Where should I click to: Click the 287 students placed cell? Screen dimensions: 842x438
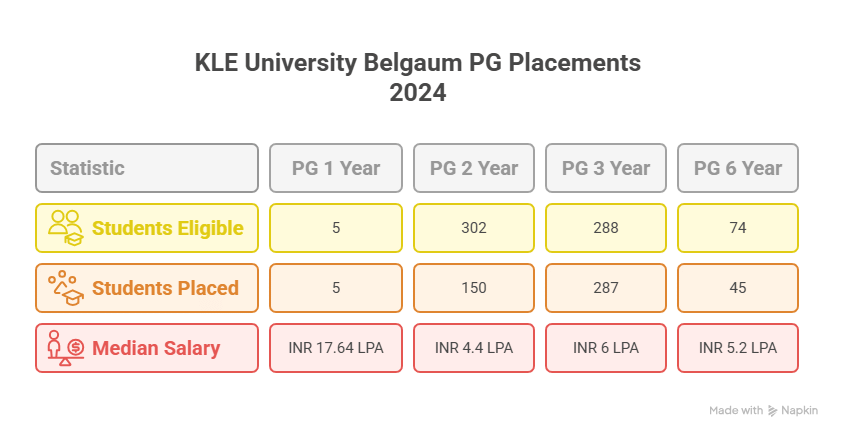(606, 288)
